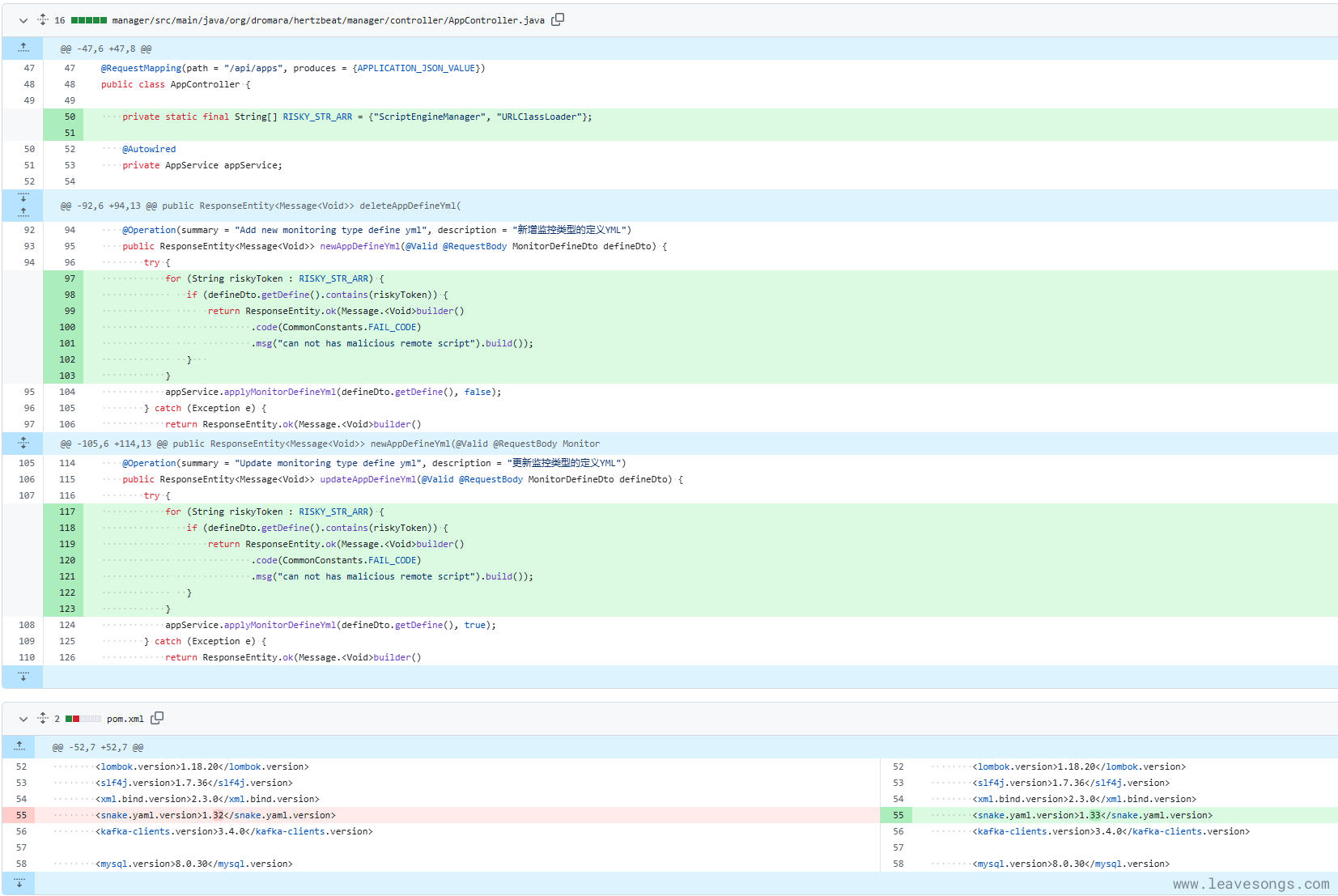1338x896 pixels.
Task: Expand all lines in AppController.java
Action: click(43, 20)
